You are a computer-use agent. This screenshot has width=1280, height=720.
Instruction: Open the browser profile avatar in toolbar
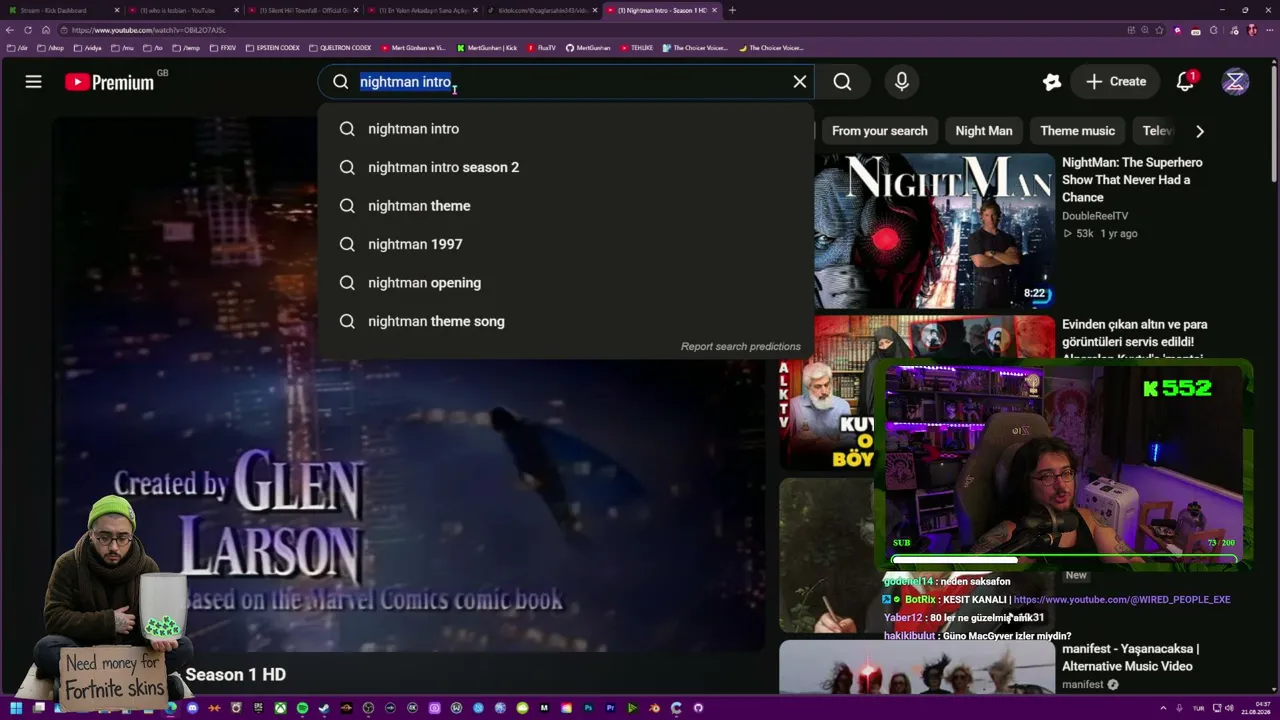click(x=1252, y=30)
